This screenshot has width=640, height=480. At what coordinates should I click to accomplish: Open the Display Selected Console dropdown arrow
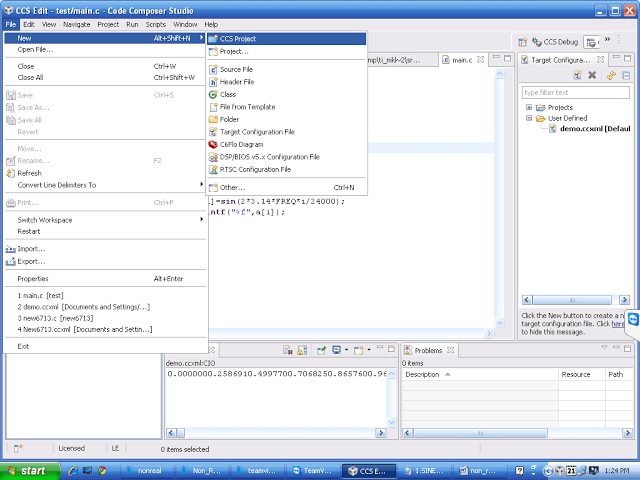click(x=346, y=350)
